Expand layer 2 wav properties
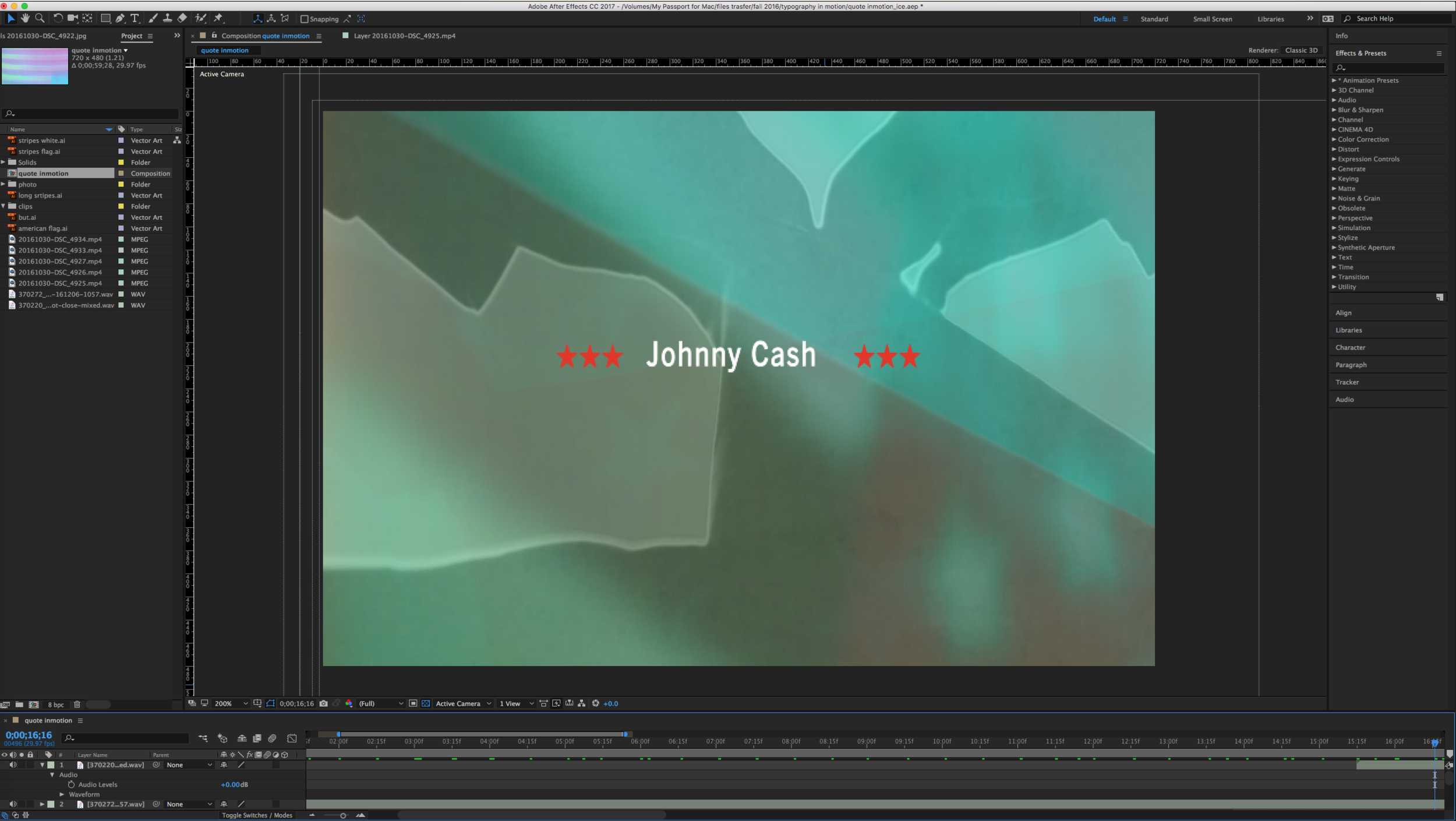Viewport: 1456px width, 821px height. [42, 804]
